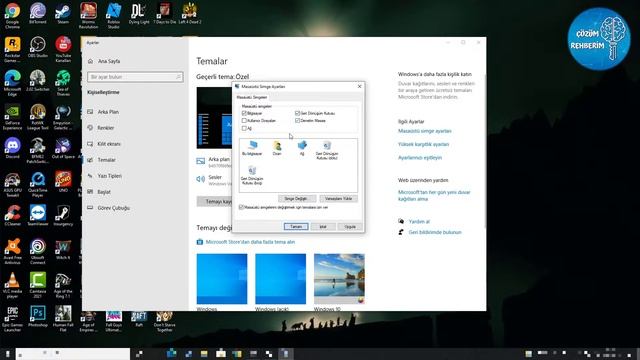Open Avast Free Antivirus desktop icon
The height and width of the screenshot is (360, 640).
(12, 251)
